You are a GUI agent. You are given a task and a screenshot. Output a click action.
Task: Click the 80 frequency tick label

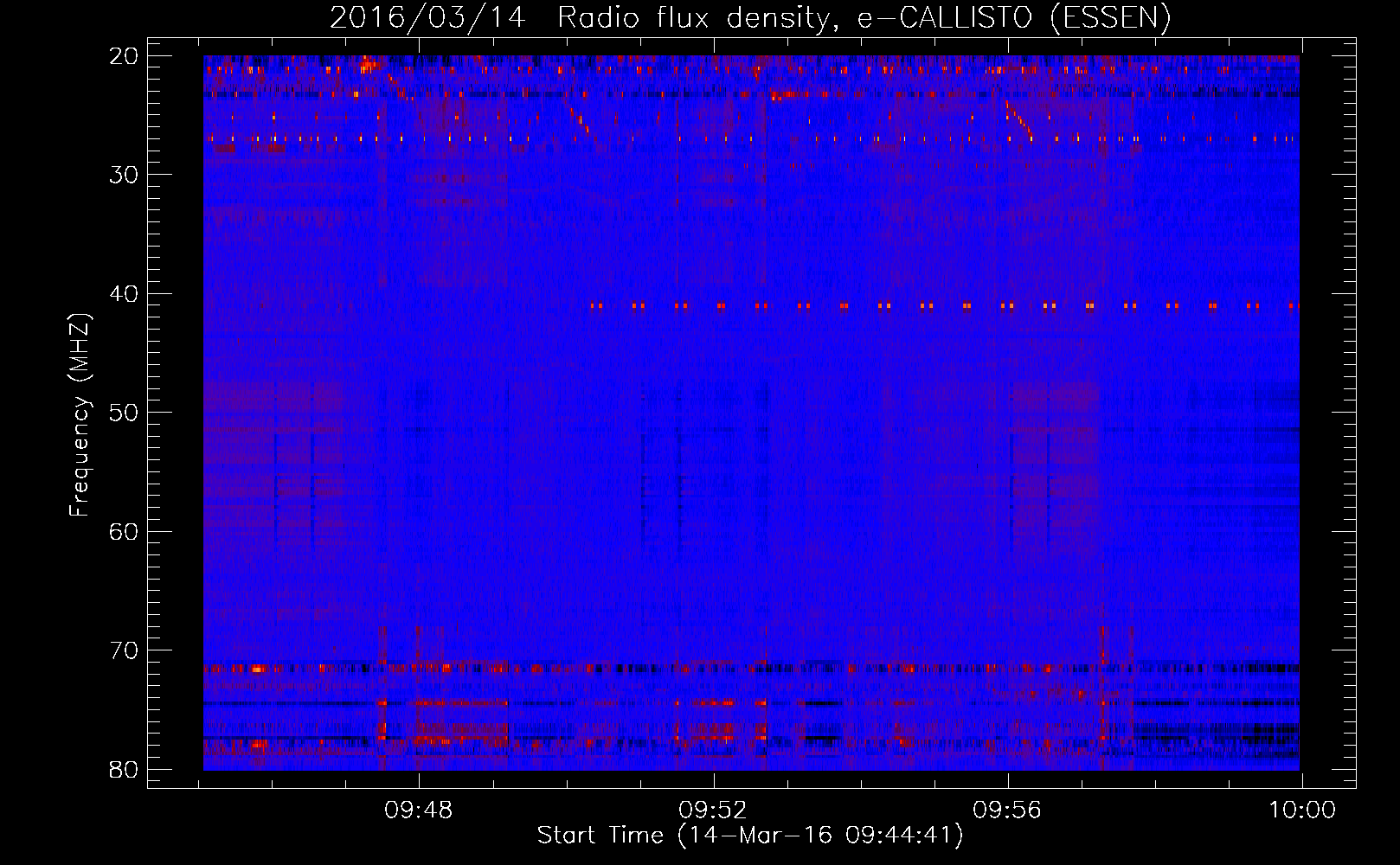click(124, 769)
